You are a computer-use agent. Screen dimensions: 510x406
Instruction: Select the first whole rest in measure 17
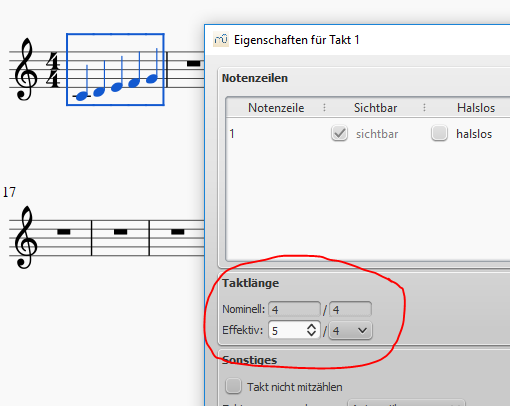pos(64,232)
